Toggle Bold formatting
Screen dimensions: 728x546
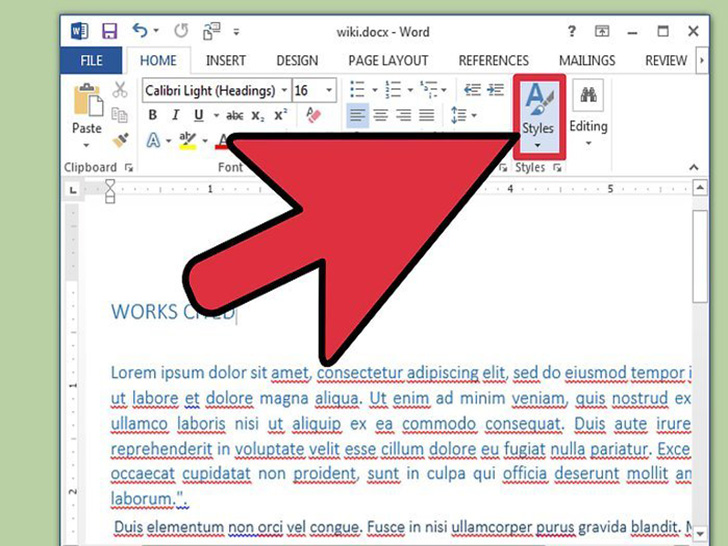pyautogui.click(x=152, y=115)
